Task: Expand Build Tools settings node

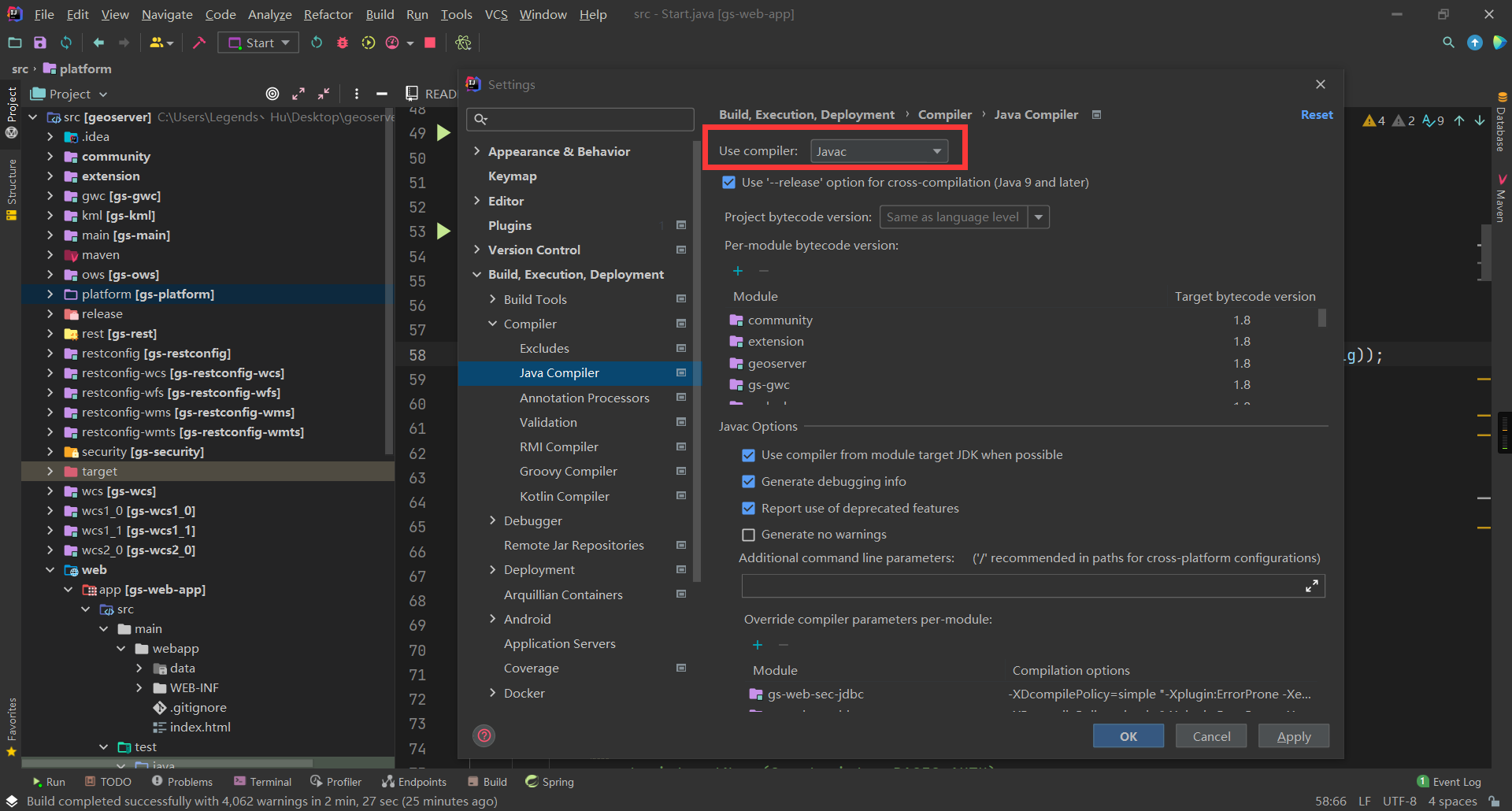Action: click(493, 299)
